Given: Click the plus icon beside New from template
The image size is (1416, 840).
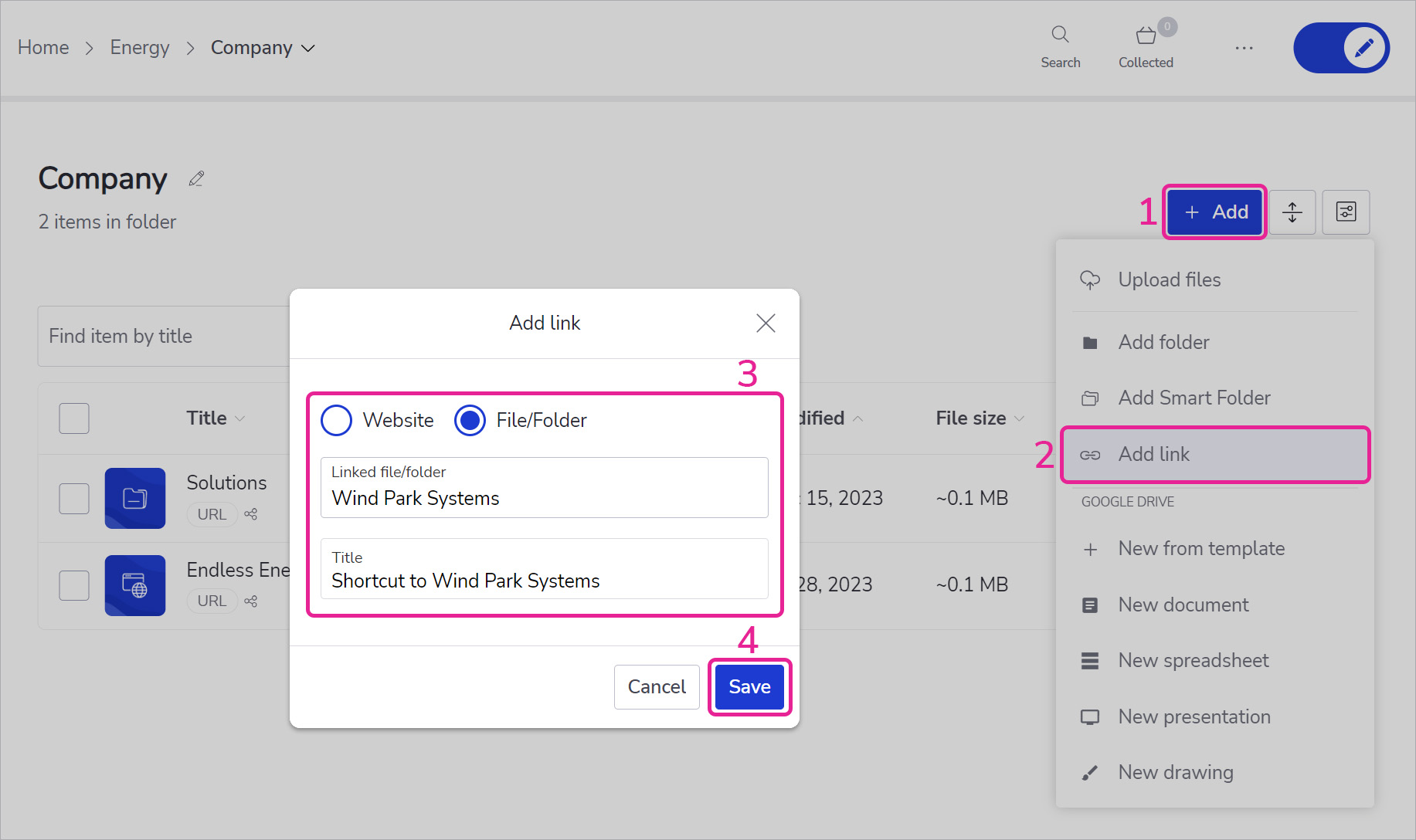Looking at the screenshot, I should point(1090,550).
